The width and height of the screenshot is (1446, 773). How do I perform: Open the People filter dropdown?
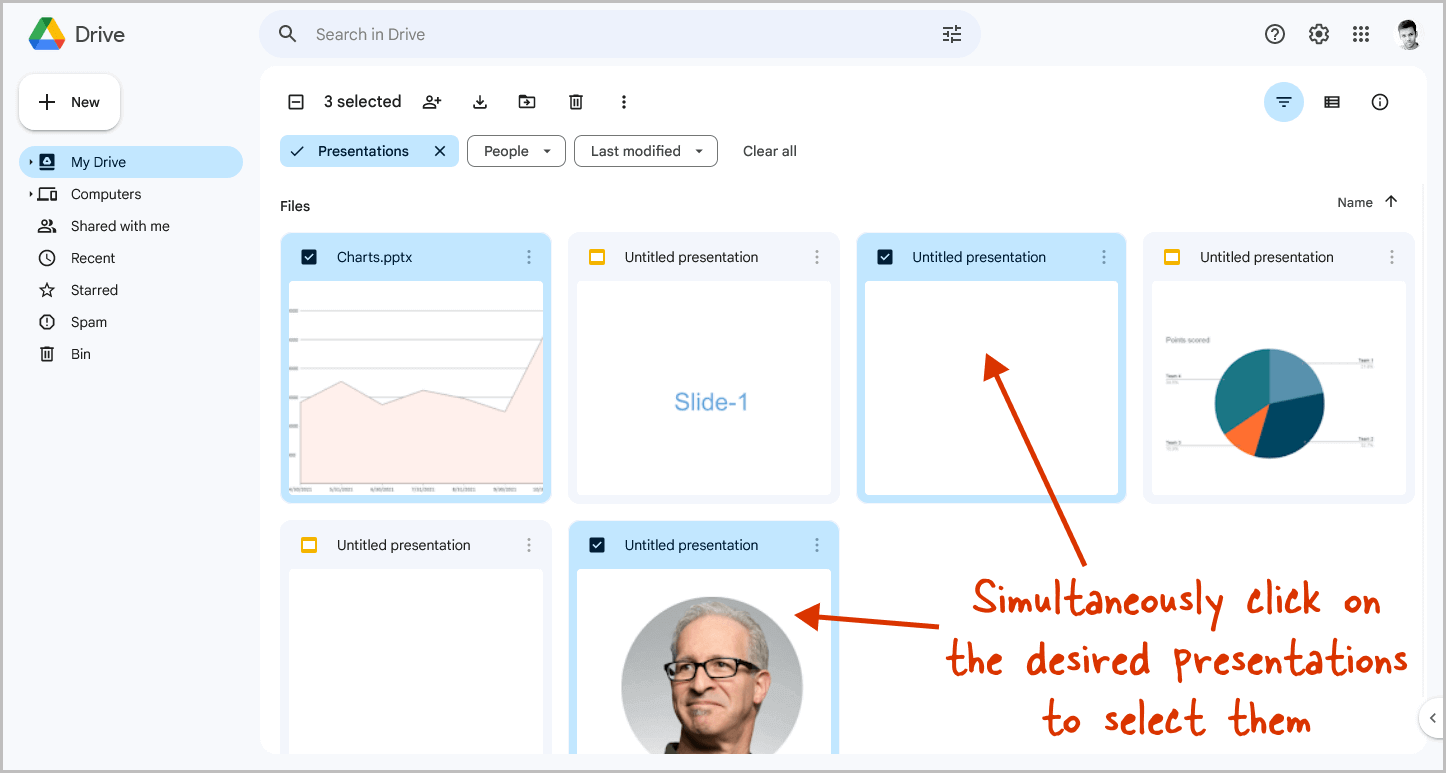[x=516, y=151]
